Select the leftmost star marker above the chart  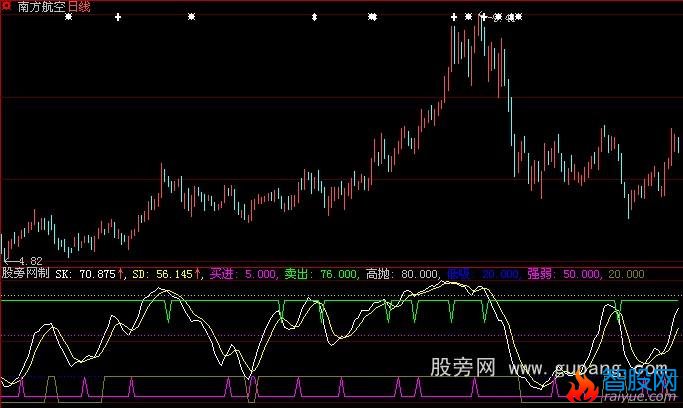click(68, 17)
